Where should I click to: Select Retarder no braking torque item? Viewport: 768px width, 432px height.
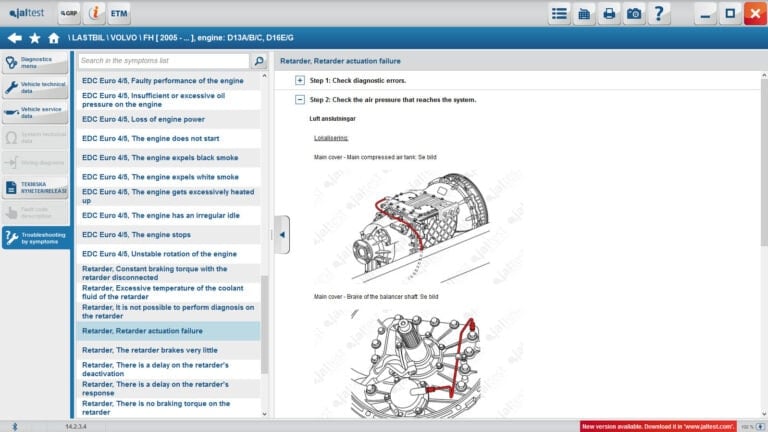click(168, 408)
